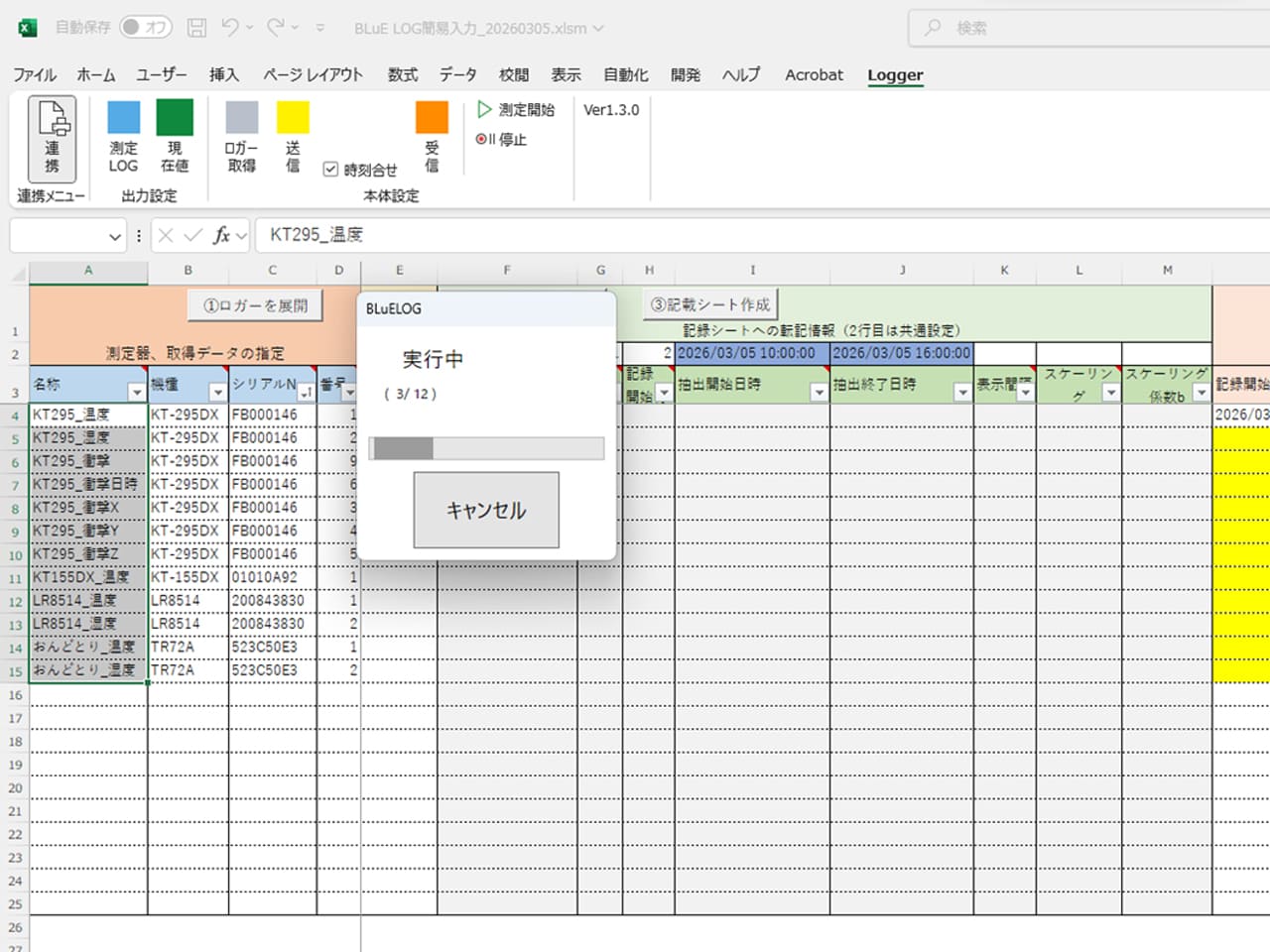Open the 抽出開始日時 filter dropdown
This screenshot has width=1270, height=952.
click(819, 393)
